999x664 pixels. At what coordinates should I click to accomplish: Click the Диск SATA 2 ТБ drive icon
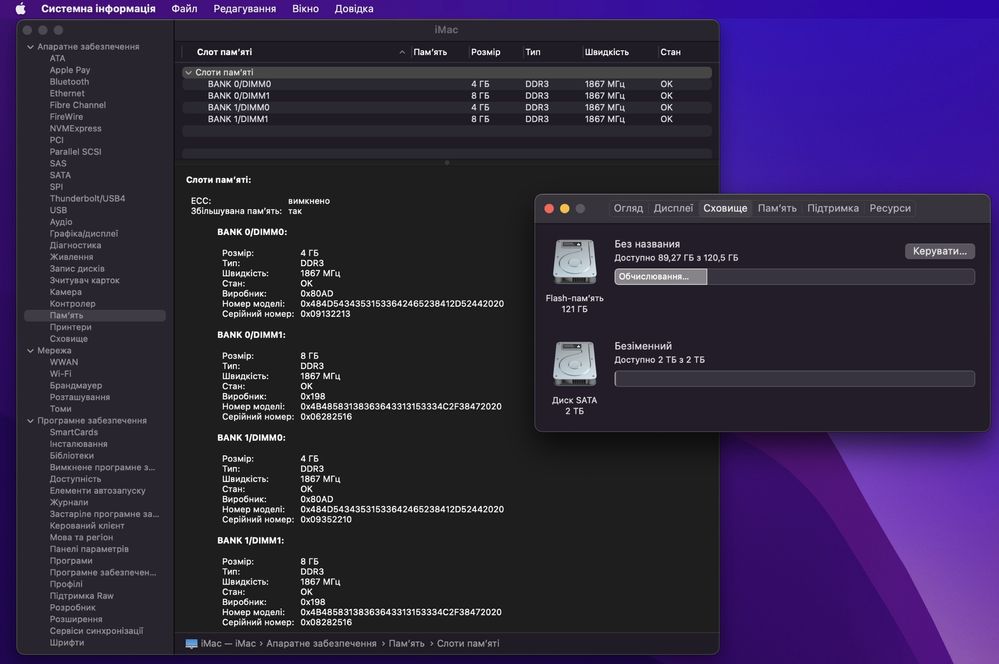point(575,364)
